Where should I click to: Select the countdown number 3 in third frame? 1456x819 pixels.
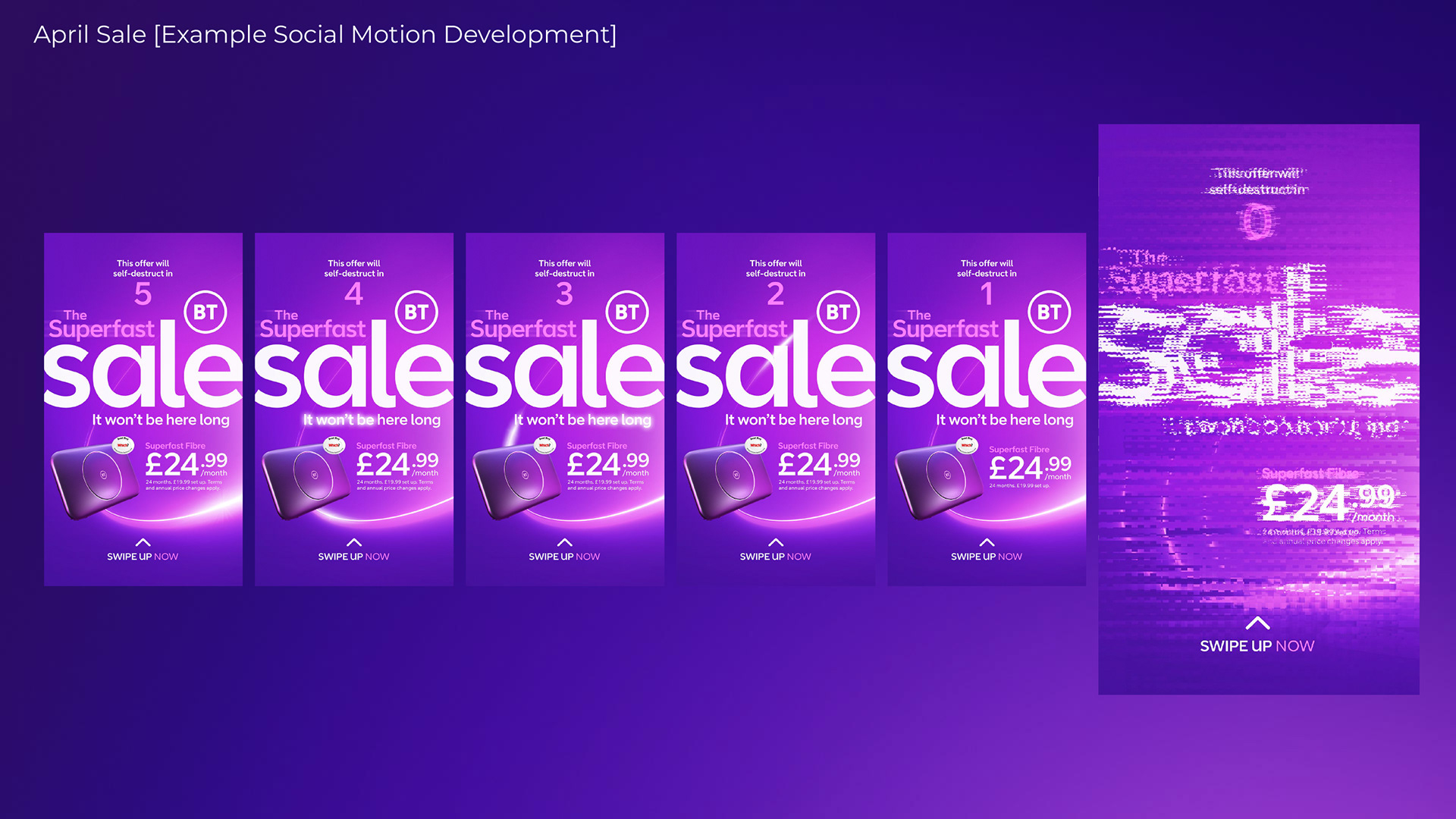tap(564, 294)
